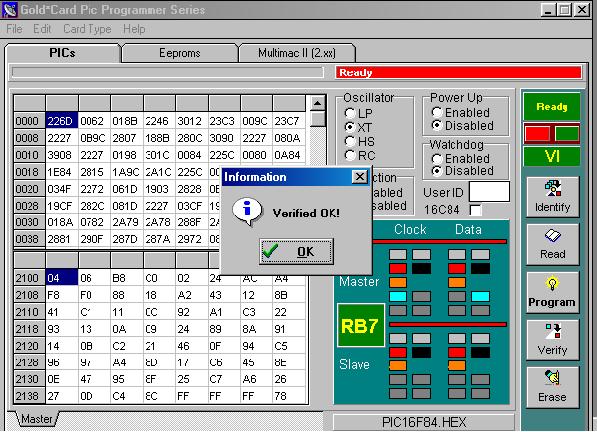This screenshot has height=432, width=597.
Task: Click the Verify button icon
Action: pyautogui.click(x=552, y=331)
